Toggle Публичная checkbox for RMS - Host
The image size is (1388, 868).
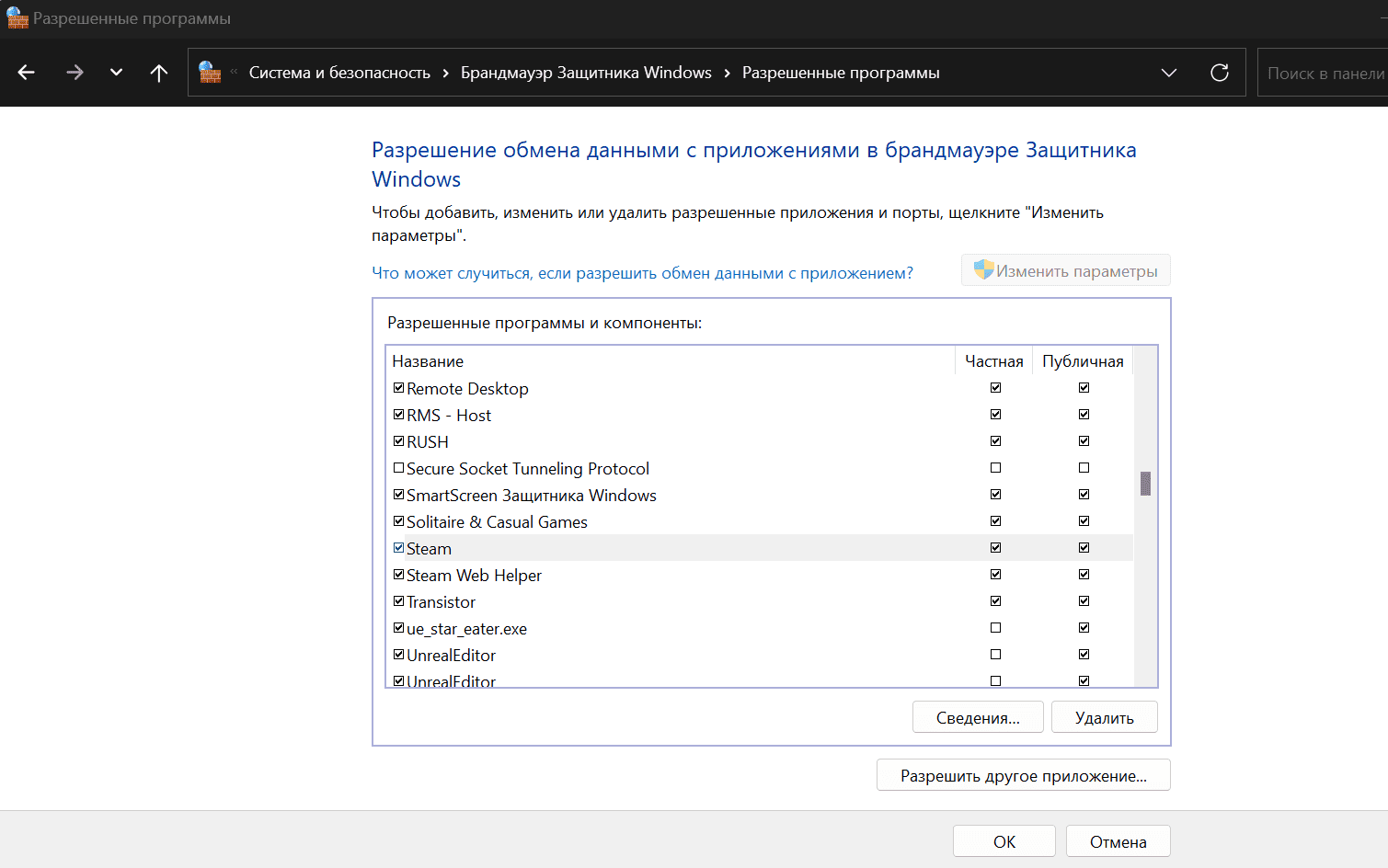[1084, 415]
